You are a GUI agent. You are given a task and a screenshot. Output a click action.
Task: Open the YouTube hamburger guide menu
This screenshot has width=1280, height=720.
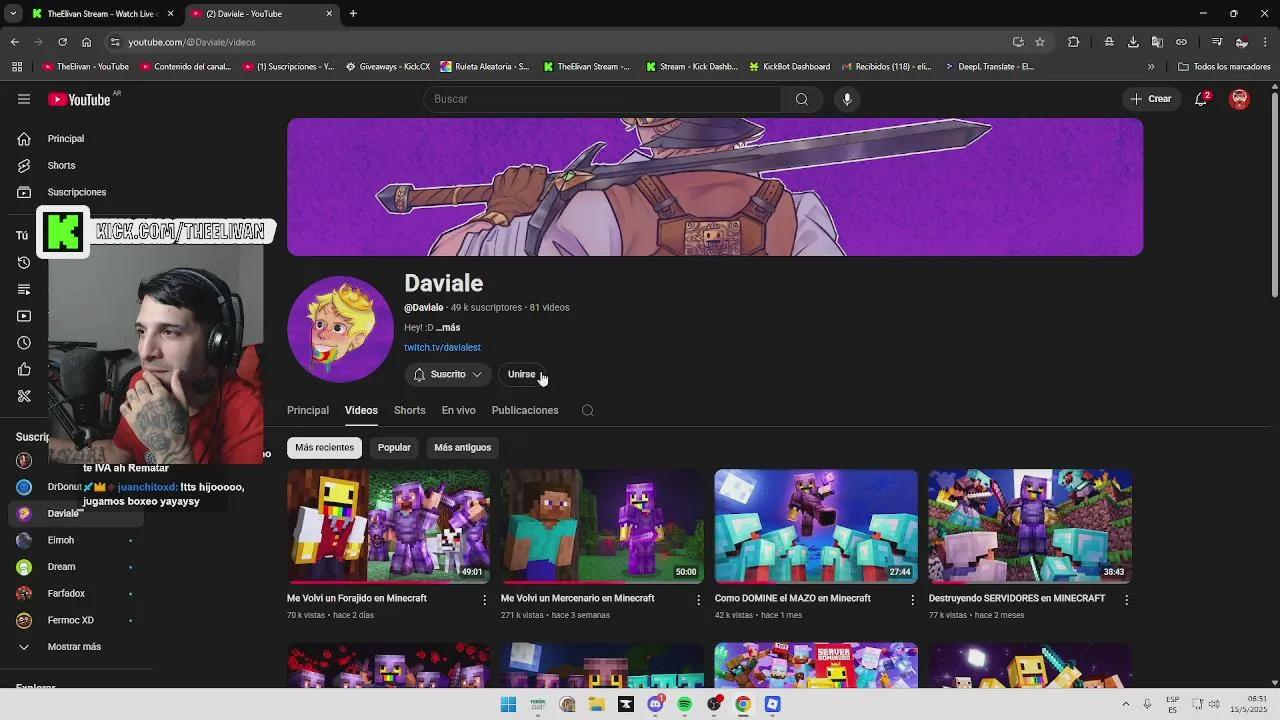point(24,99)
